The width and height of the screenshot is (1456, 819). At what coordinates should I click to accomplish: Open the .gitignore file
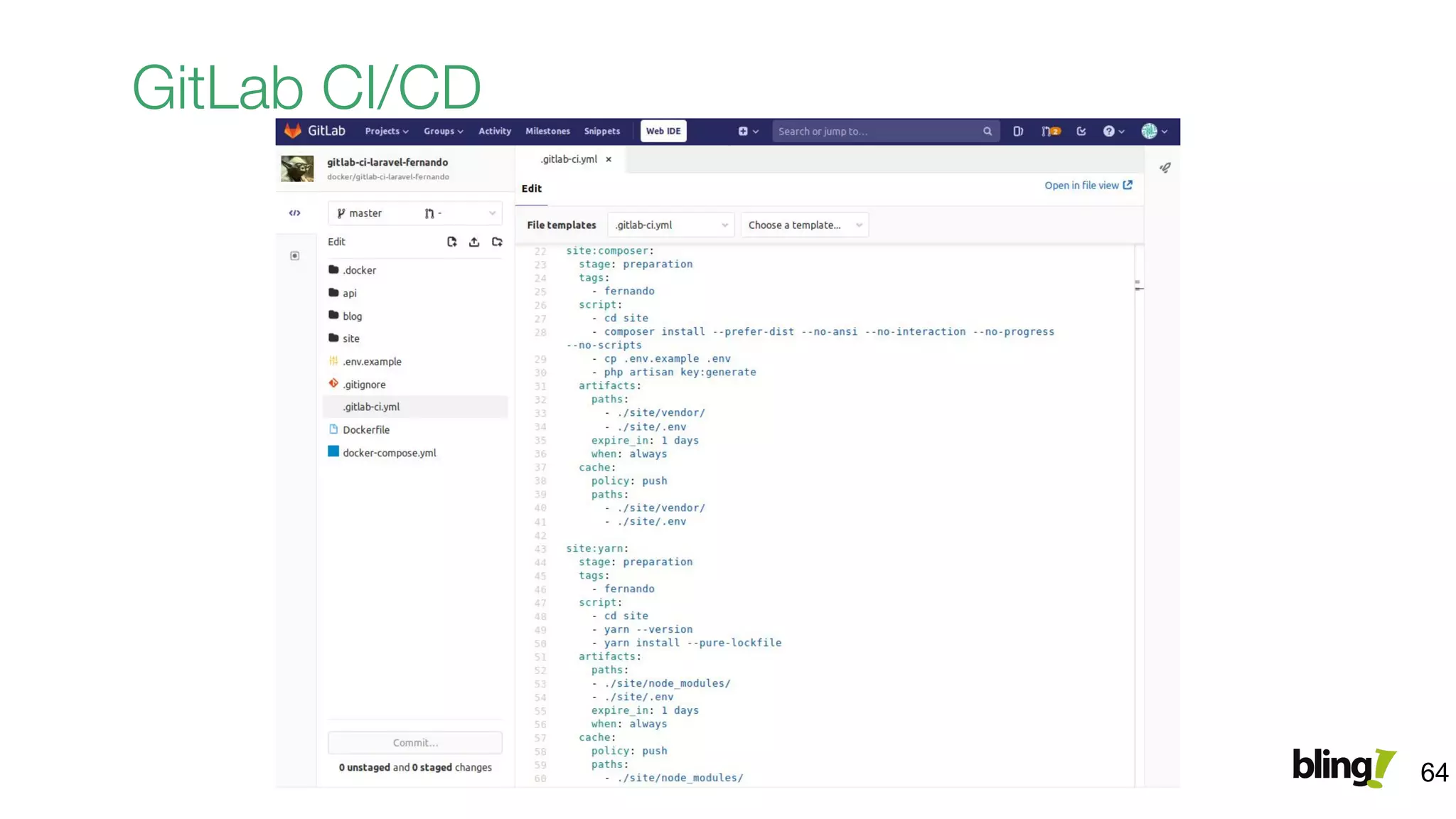[x=358, y=384]
